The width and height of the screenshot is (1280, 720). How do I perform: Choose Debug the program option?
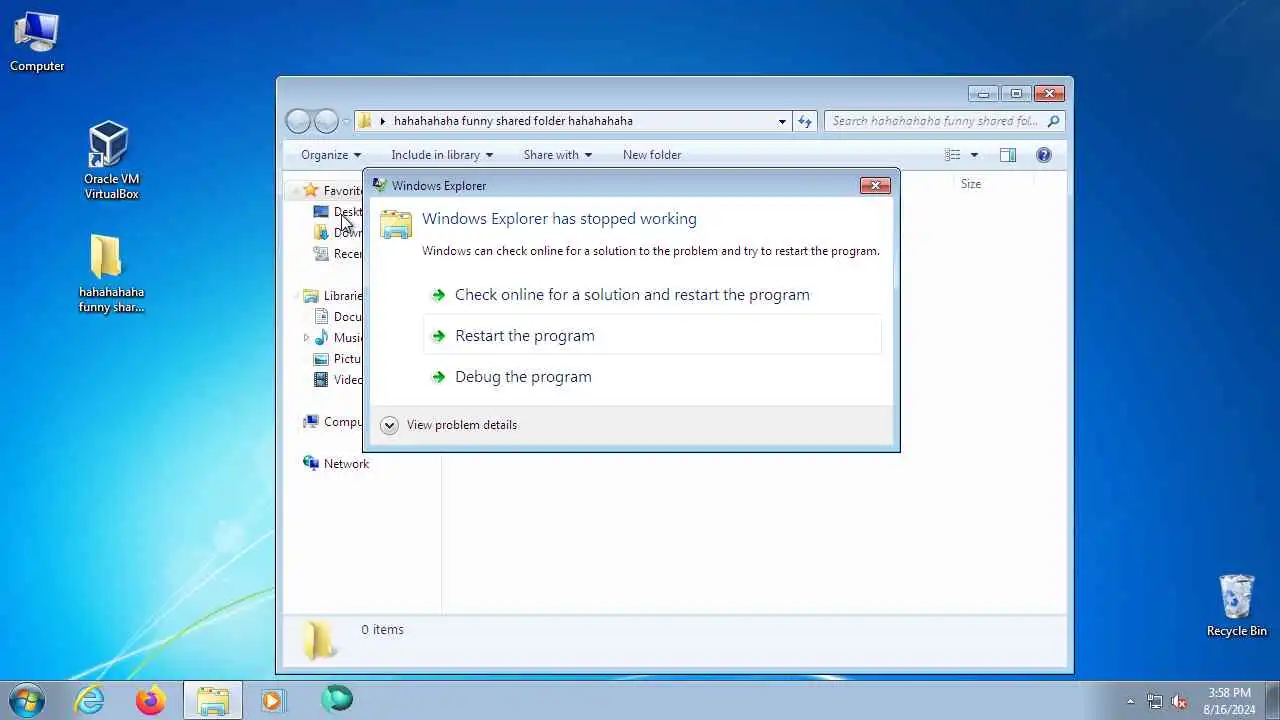652,377
